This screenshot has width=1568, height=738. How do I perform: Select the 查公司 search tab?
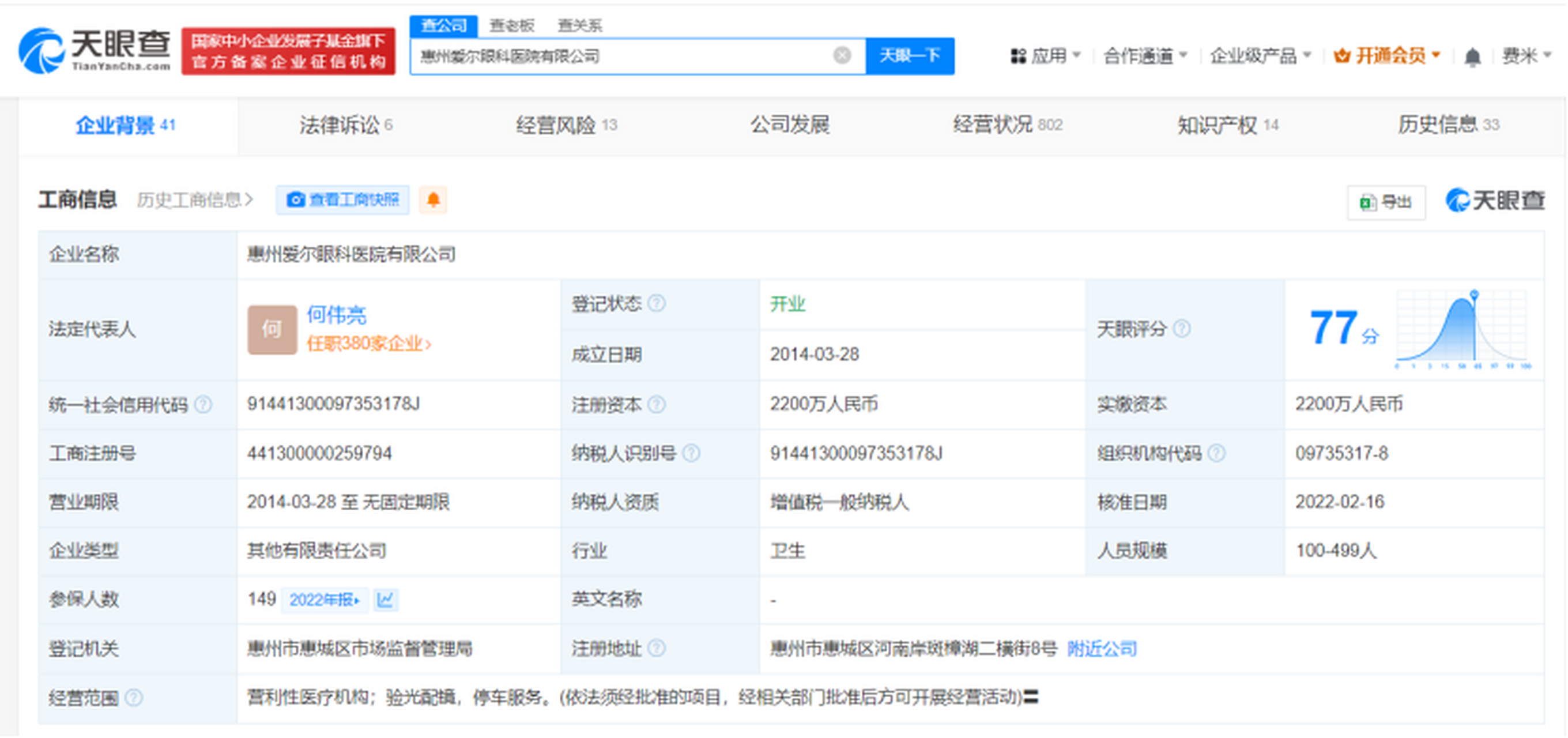point(444,25)
